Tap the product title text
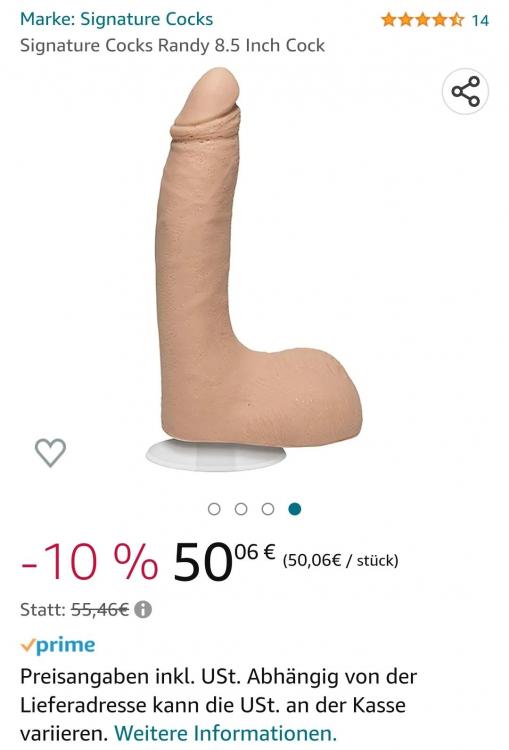This screenshot has width=509, height=750. [172, 45]
